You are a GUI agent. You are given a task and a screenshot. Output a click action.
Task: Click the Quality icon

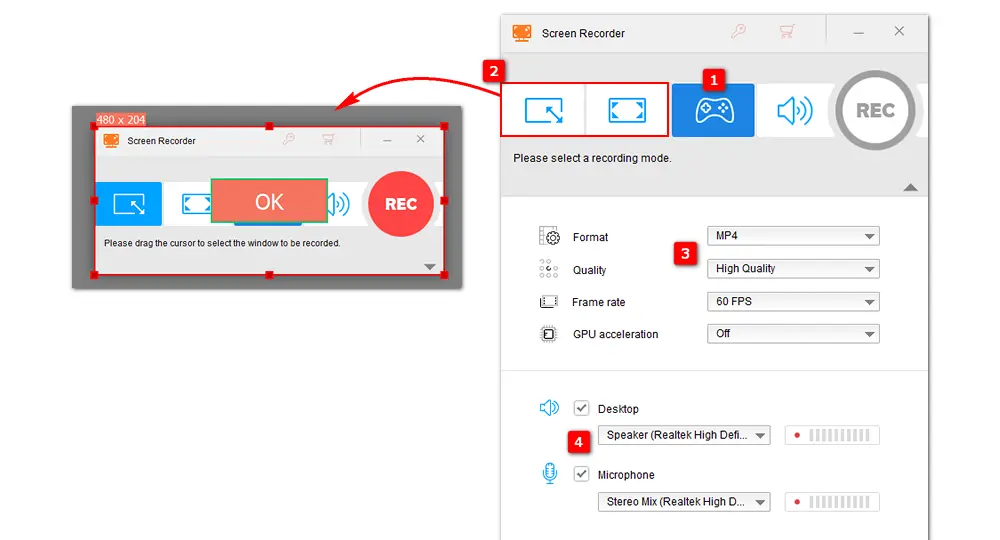(x=548, y=269)
